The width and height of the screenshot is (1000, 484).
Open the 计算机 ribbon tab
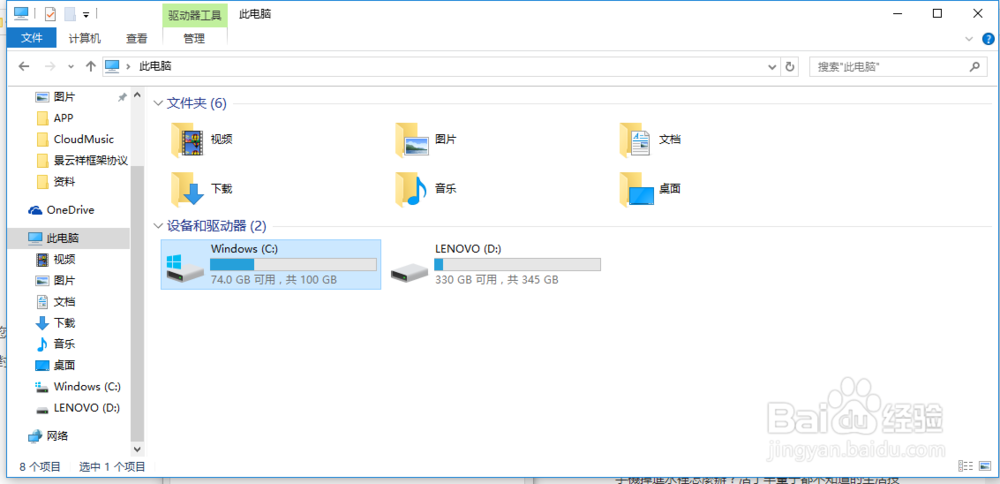tap(85, 38)
